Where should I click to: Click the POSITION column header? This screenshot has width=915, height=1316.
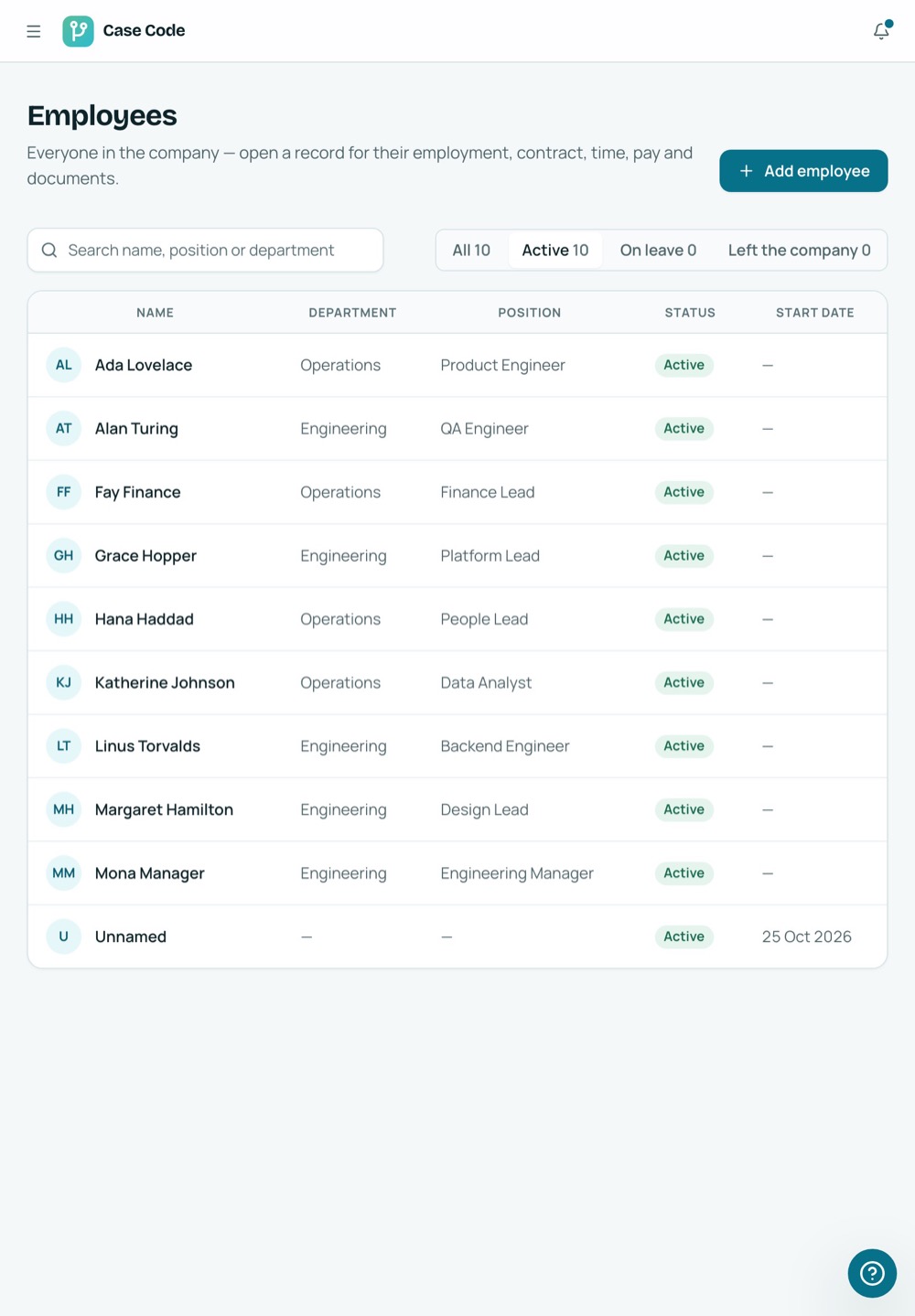point(530,313)
